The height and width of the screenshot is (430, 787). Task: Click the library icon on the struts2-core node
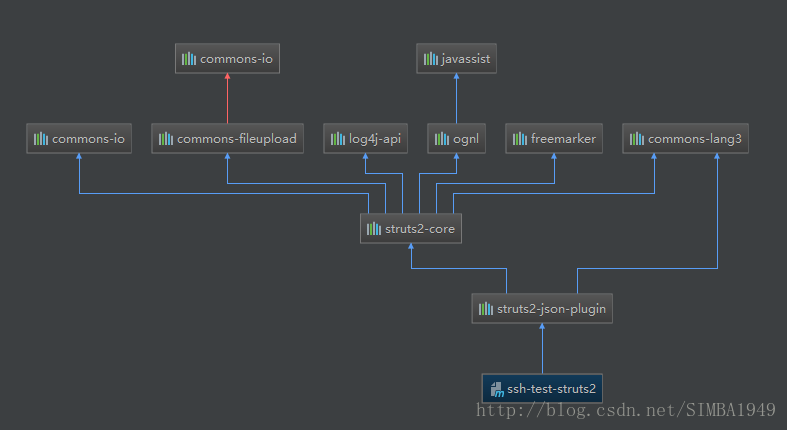pos(374,229)
